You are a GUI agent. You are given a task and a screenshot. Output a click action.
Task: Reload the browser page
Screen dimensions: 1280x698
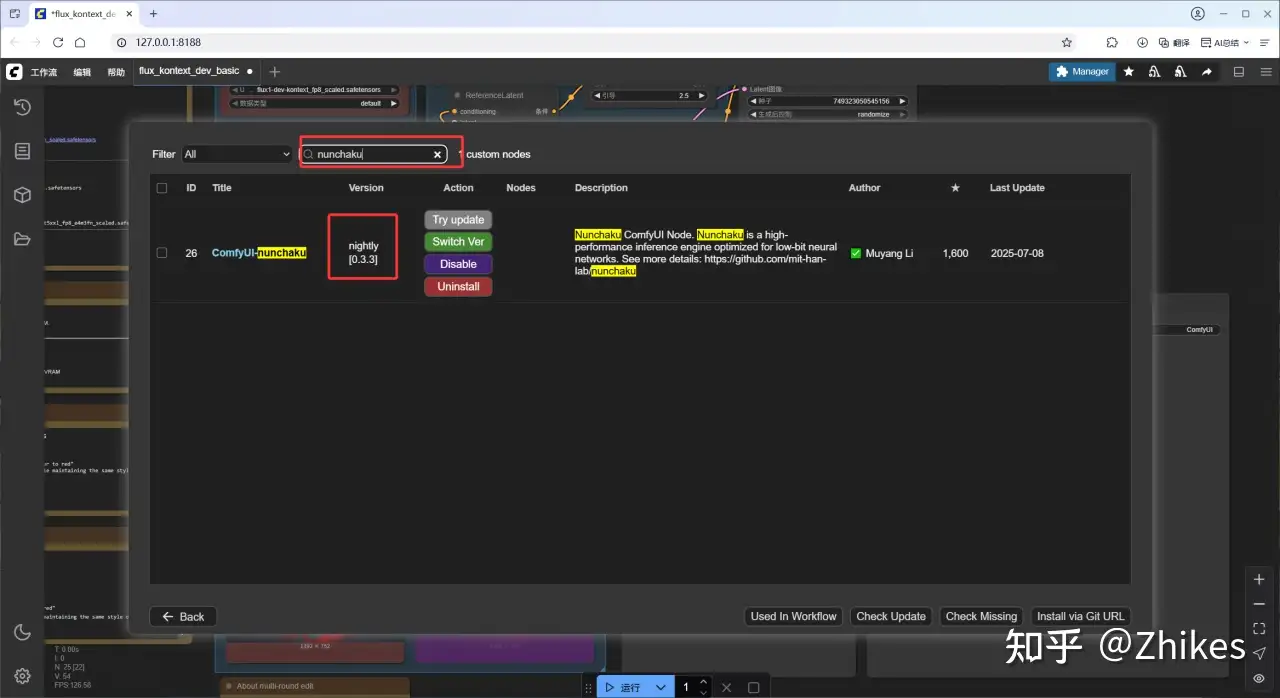tap(58, 43)
